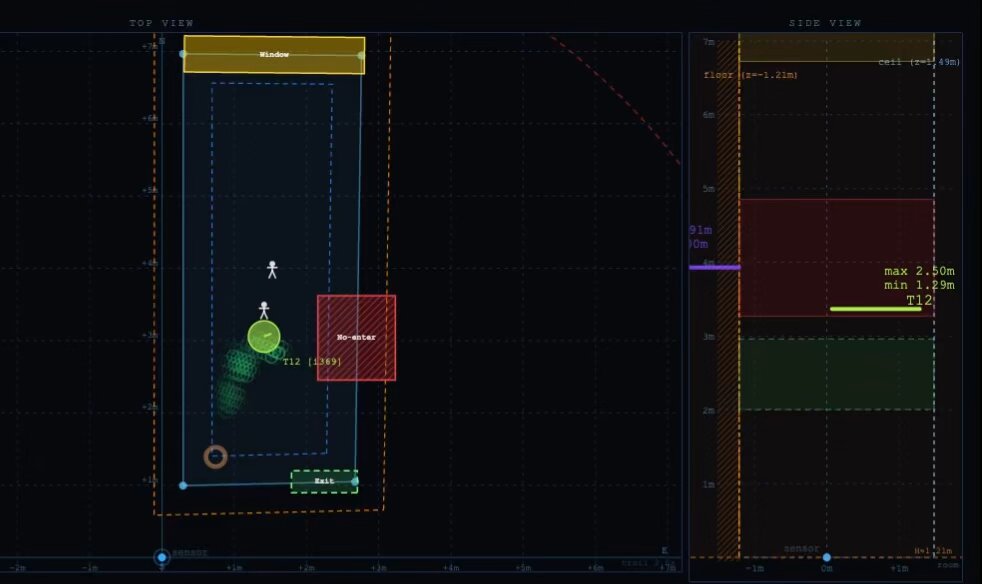Click the floor (z=-1.21m) label

750,75
